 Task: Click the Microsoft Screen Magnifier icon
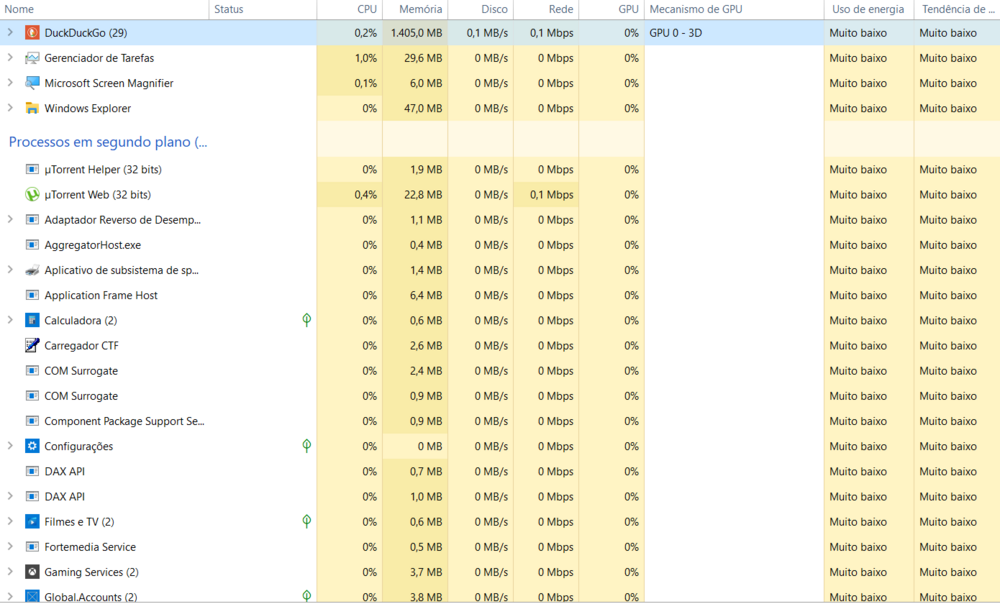coord(32,83)
